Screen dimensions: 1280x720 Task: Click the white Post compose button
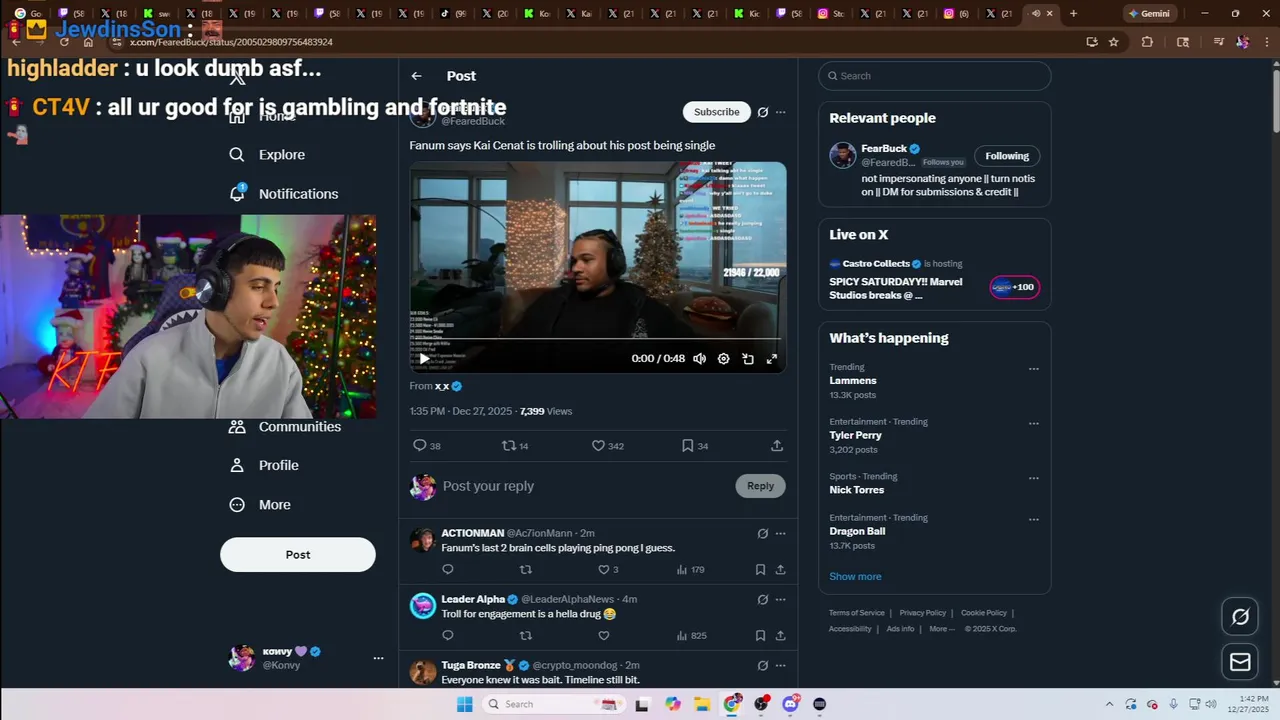pos(298,555)
